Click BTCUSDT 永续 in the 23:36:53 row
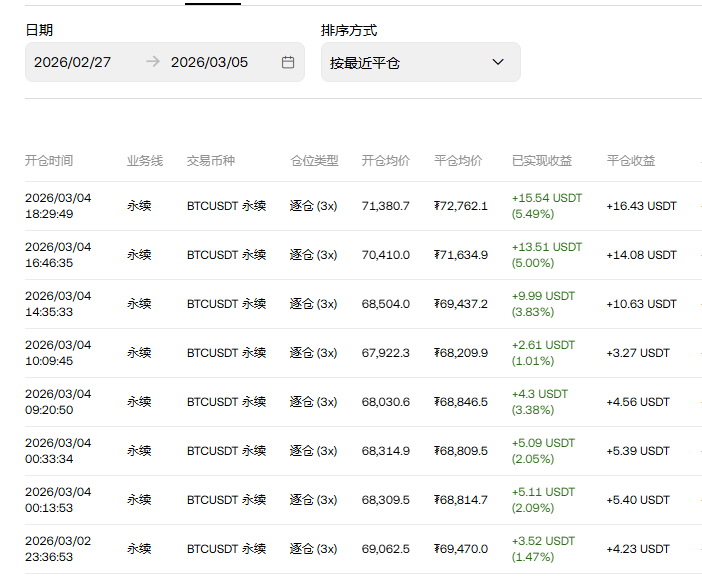The height and width of the screenshot is (581, 702). (227, 549)
